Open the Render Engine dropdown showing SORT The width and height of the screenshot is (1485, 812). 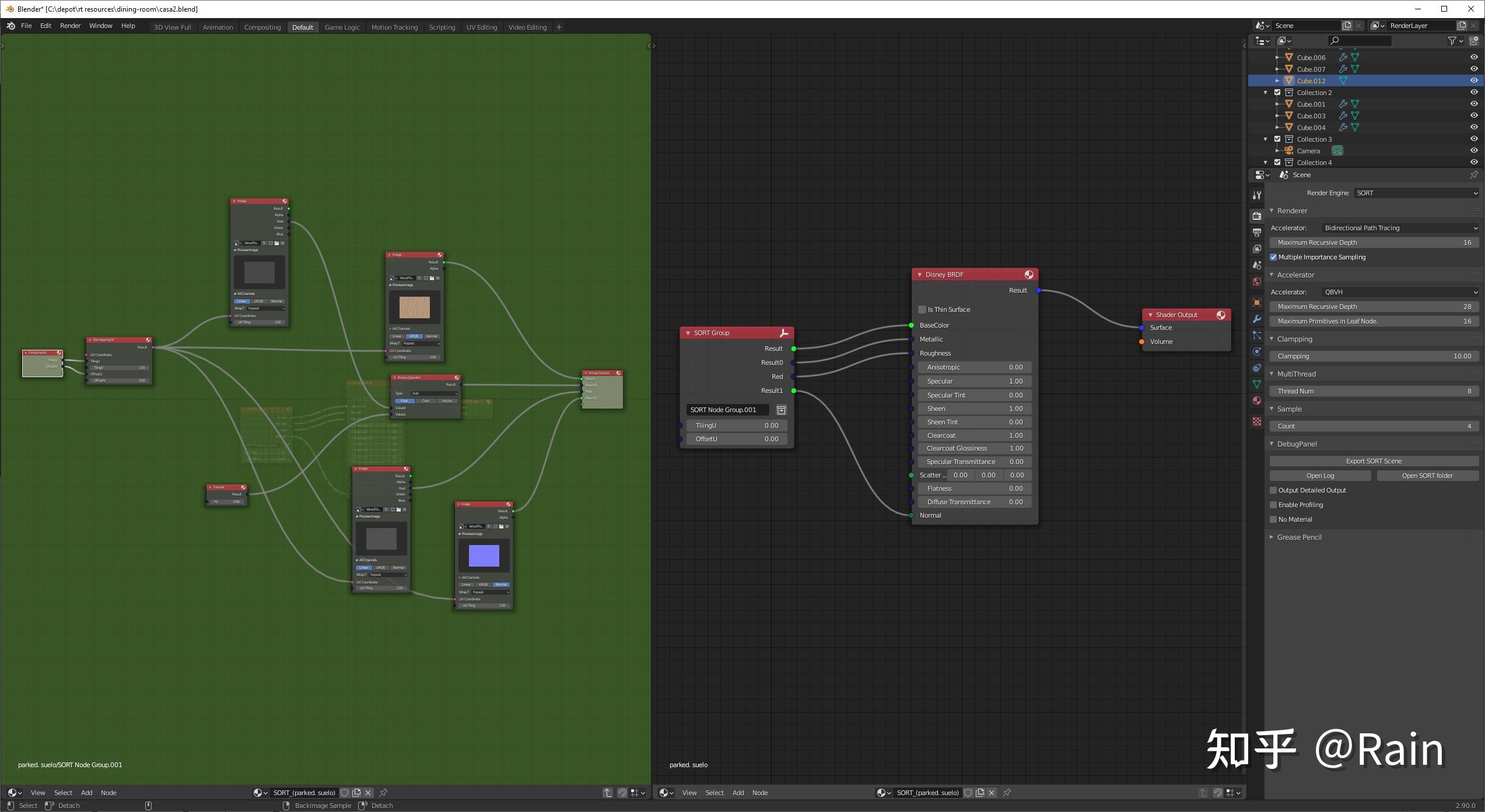1416,192
